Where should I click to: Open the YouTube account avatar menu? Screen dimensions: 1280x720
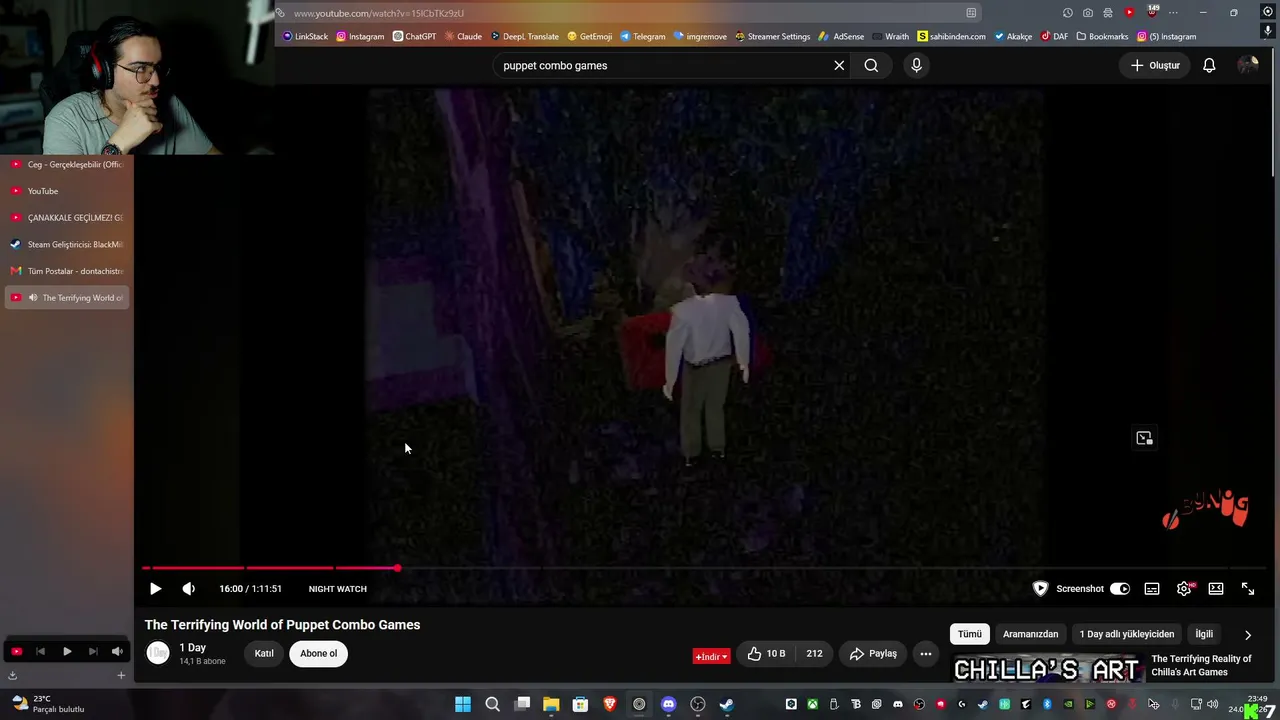tap(1248, 65)
